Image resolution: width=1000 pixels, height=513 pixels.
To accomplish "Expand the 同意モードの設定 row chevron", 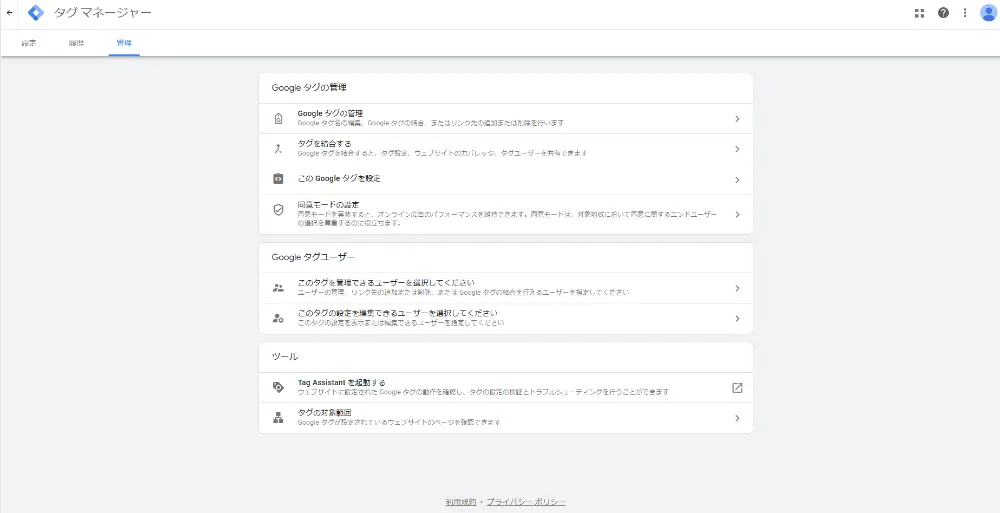I will point(737,214).
